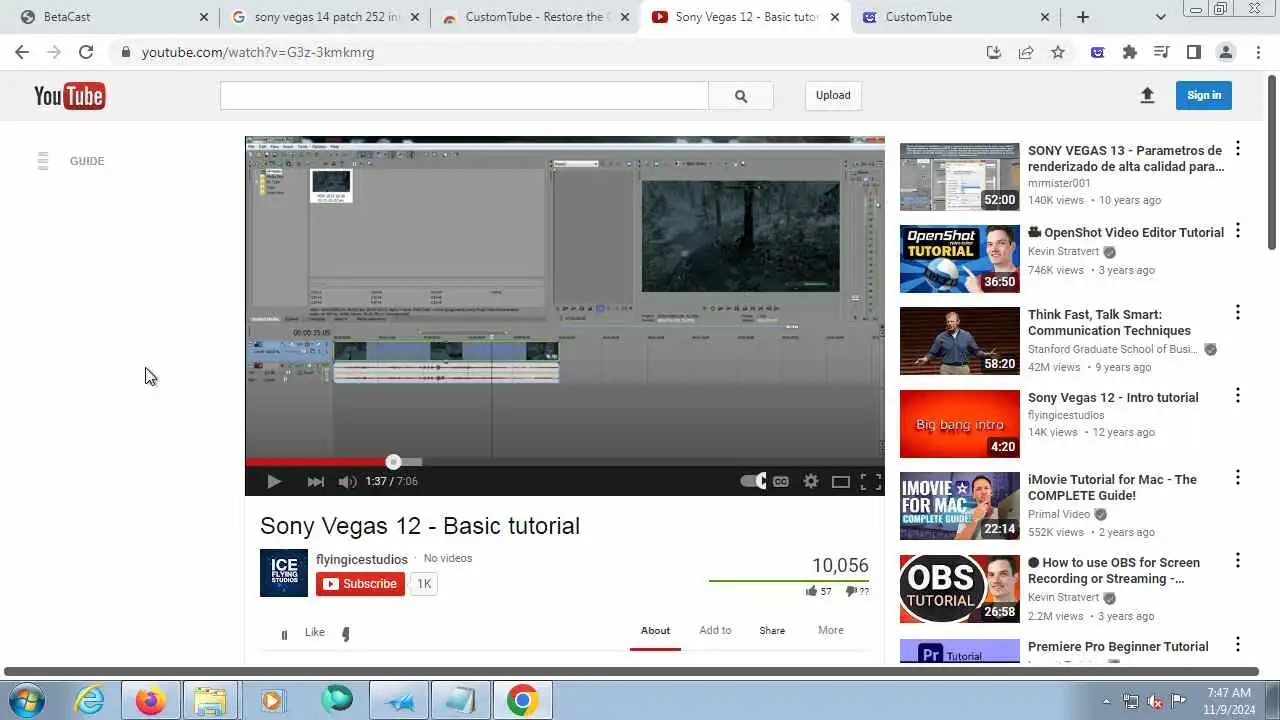Click the search magnifier button
The height and width of the screenshot is (720, 1280).
pyautogui.click(x=741, y=96)
